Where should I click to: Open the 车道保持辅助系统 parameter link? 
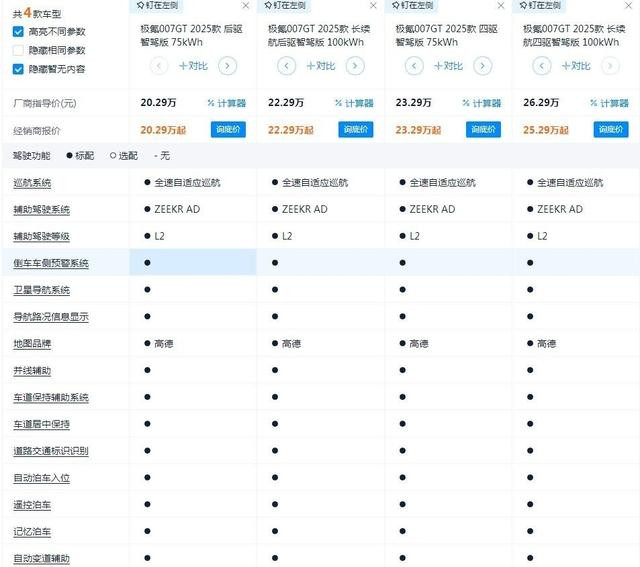click(x=51, y=398)
